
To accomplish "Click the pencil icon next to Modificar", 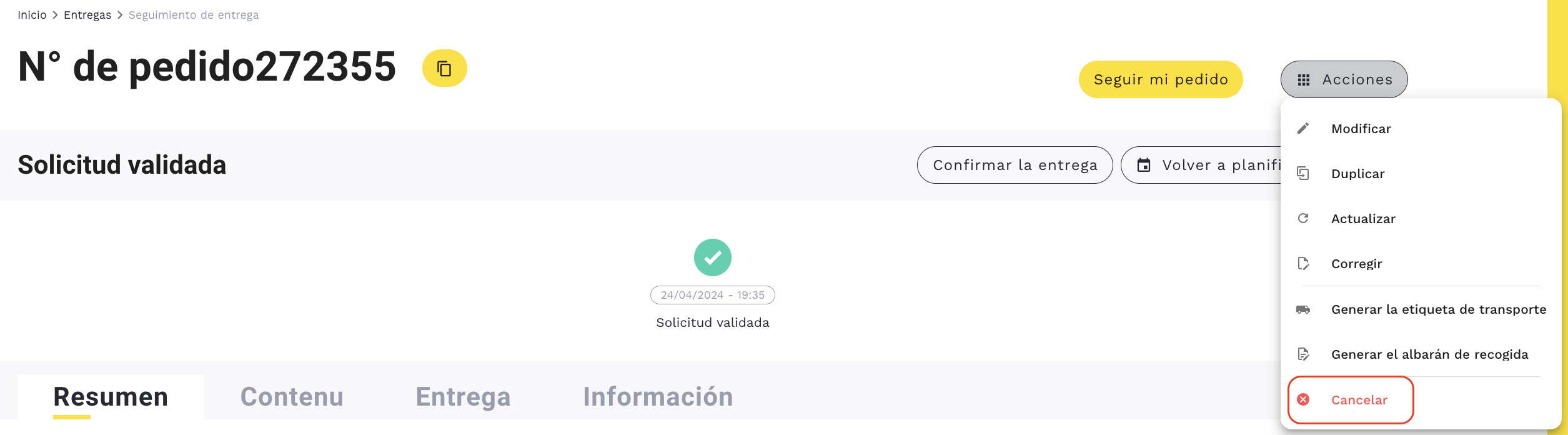I will click(x=1303, y=129).
